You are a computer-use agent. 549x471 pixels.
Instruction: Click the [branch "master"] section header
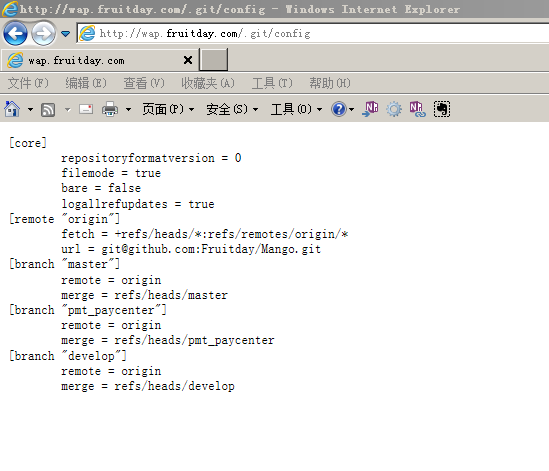point(65,264)
